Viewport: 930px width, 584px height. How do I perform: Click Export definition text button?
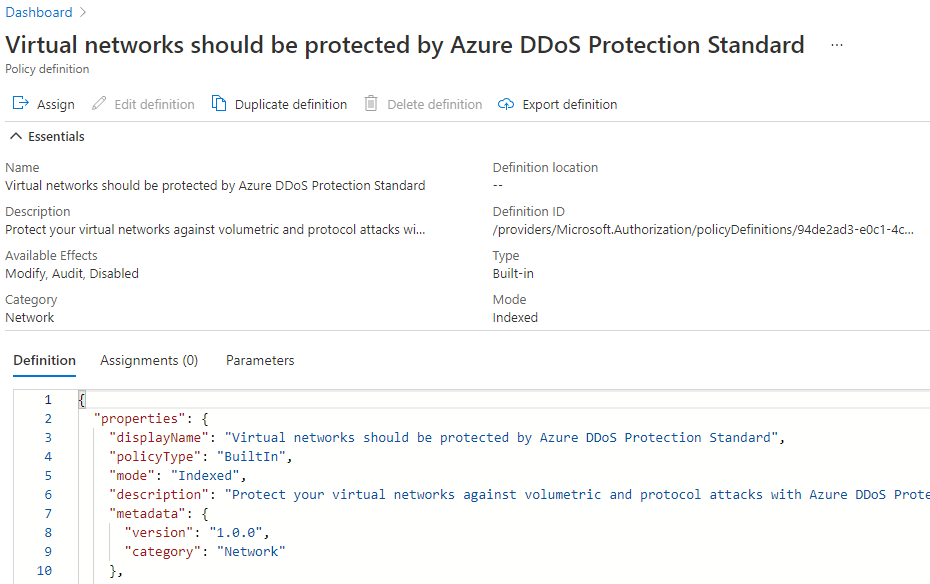point(570,105)
